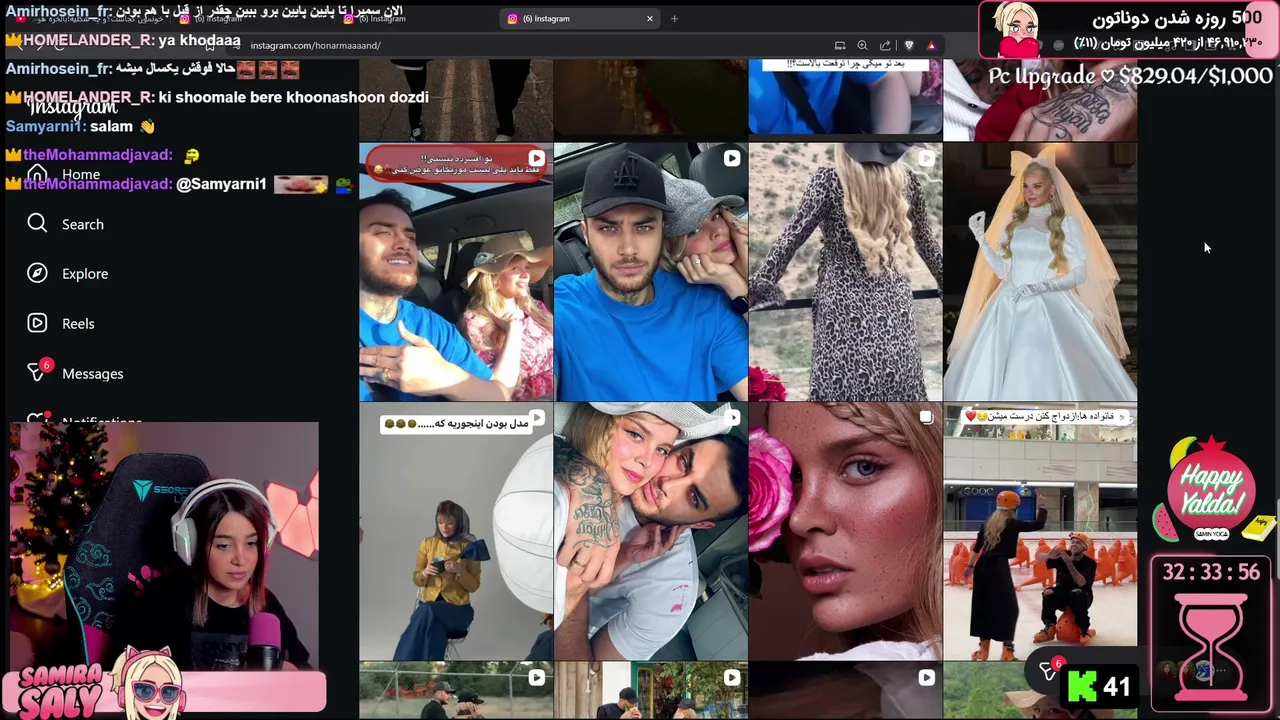Viewport: 1280px width, 720px height.
Task: Open Search in Instagram sidebar
Action: point(66,224)
